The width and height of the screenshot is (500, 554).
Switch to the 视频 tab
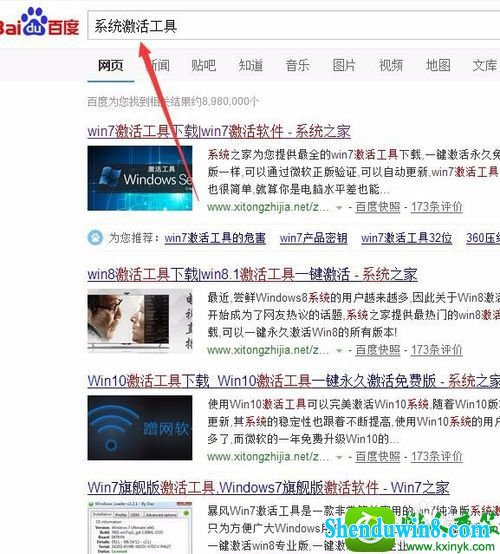391,66
